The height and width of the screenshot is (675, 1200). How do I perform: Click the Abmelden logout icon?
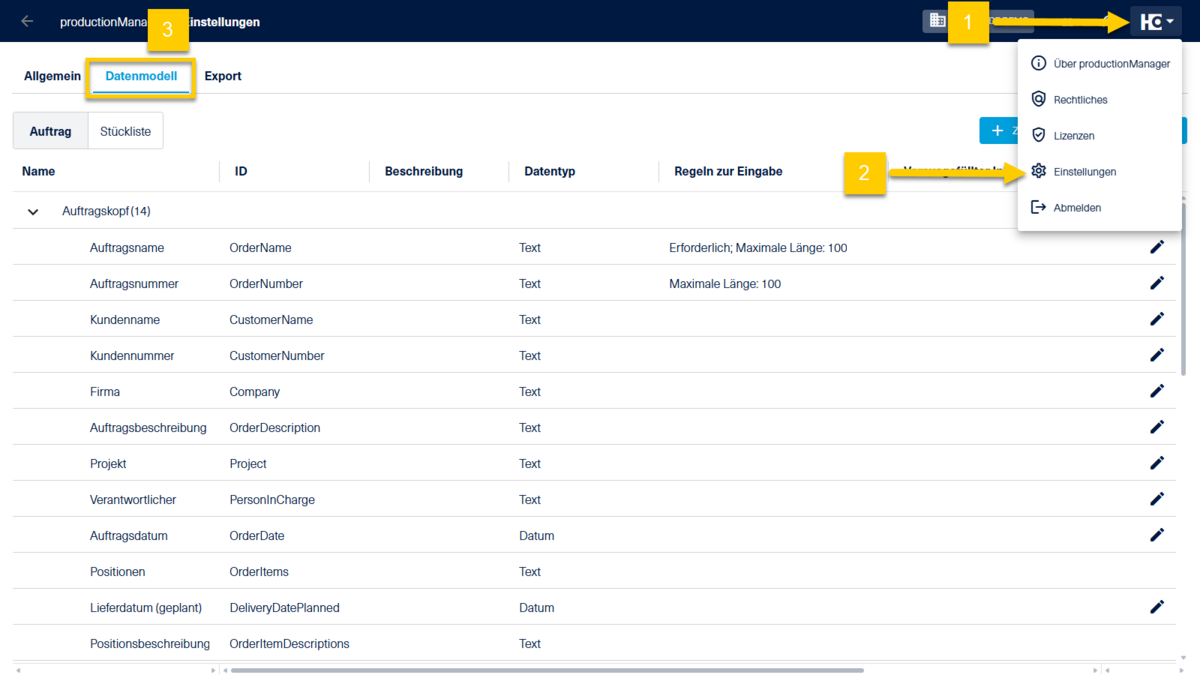pyautogui.click(x=1038, y=207)
